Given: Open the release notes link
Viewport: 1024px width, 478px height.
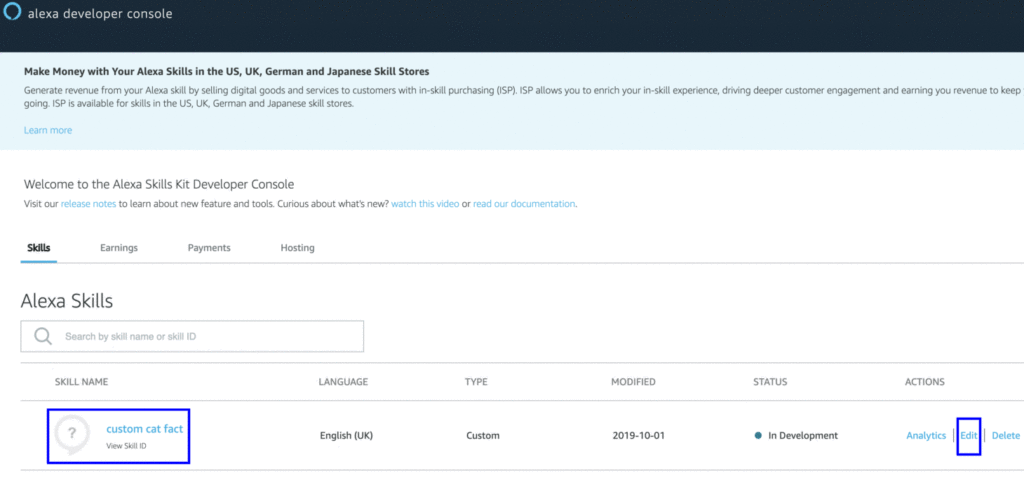Looking at the screenshot, I should pyautogui.click(x=88, y=204).
